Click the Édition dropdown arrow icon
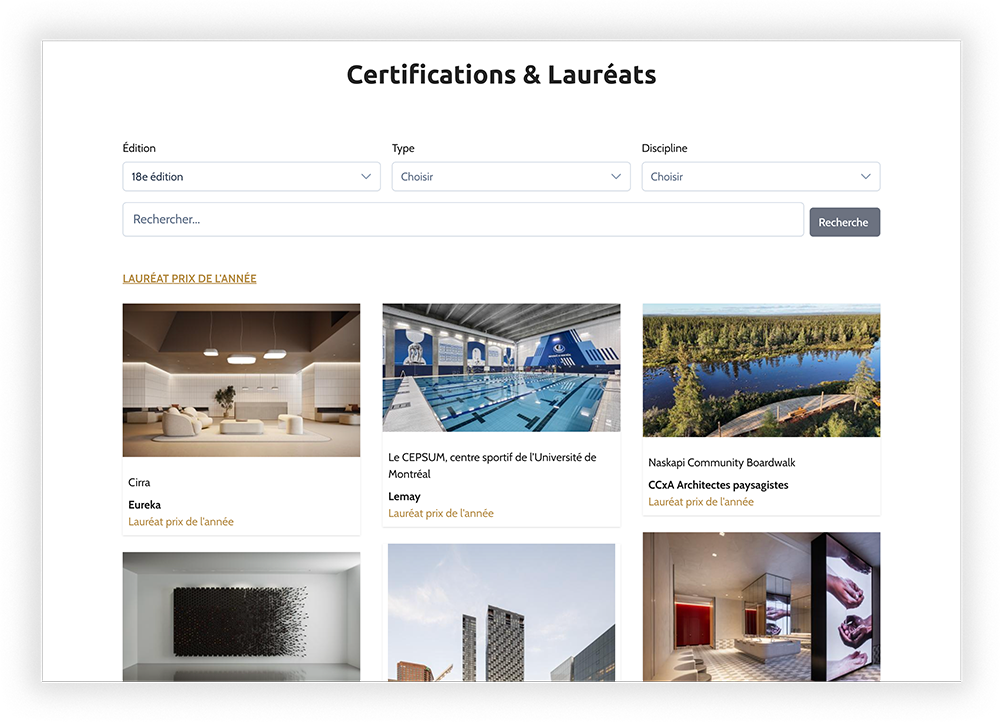 (x=366, y=175)
